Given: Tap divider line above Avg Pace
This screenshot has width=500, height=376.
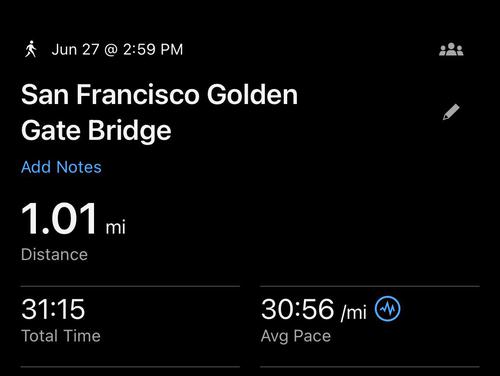Looking at the screenshot, I should (x=370, y=286).
